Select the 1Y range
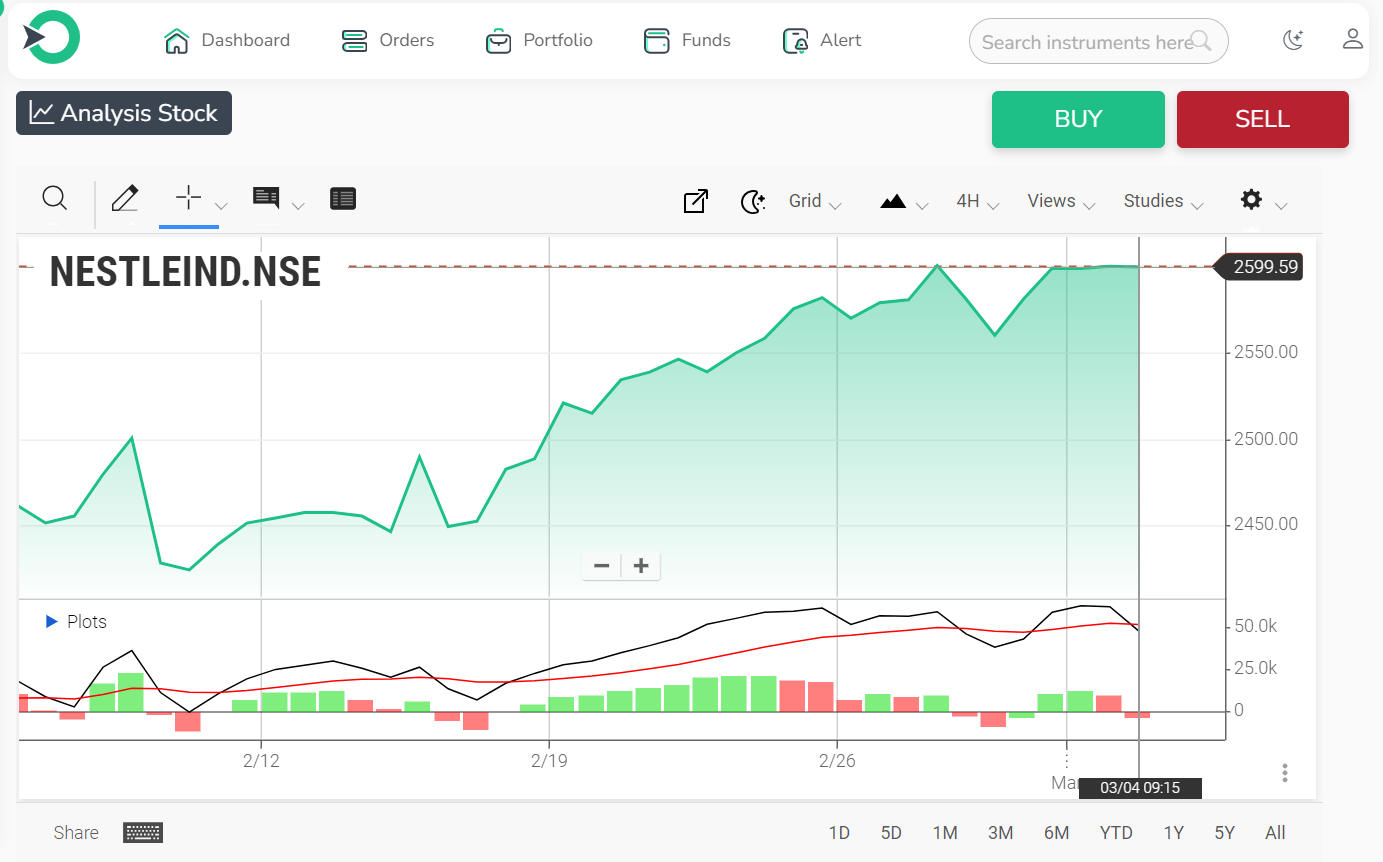This screenshot has height=862, width=1383. [1174, 833]
